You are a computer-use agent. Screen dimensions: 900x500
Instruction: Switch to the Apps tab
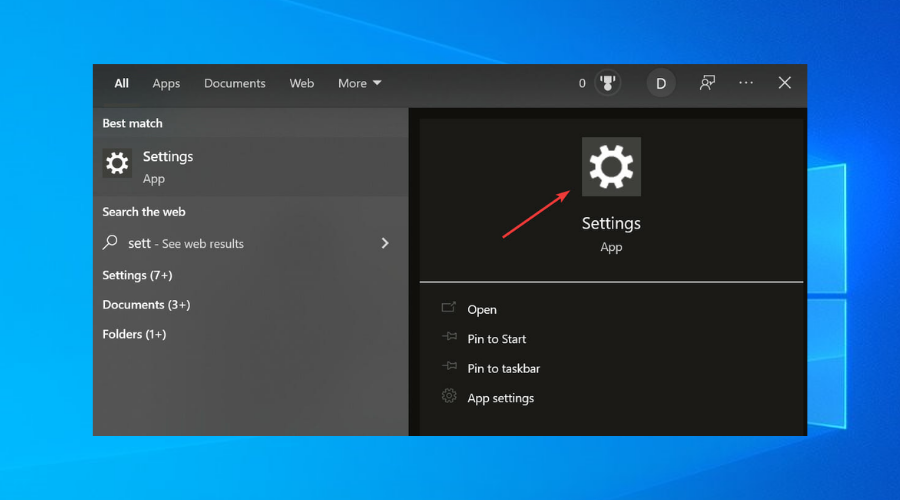(166, 84)
